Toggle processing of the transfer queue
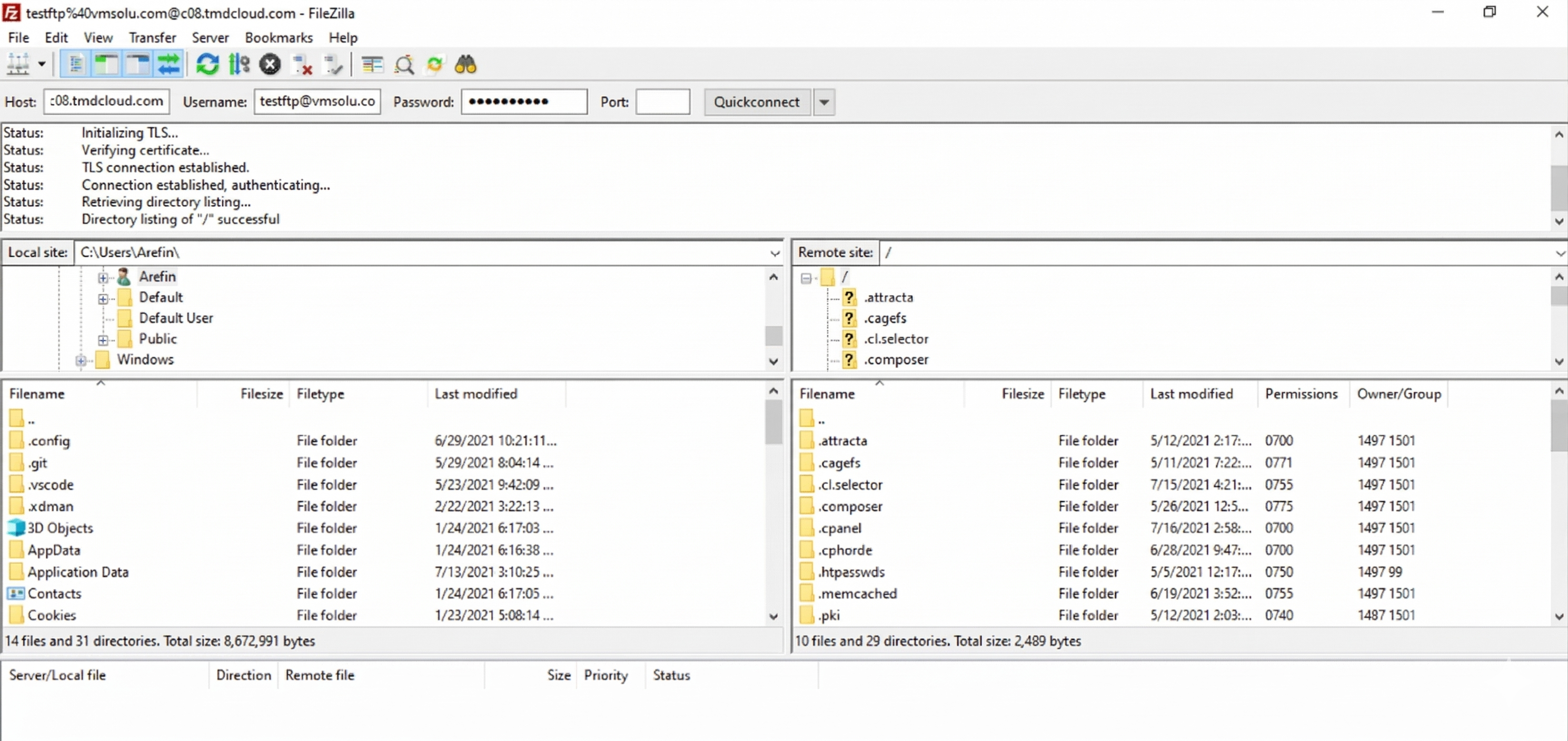This screenshot has height=741, width=1568. tap(239, 64)
